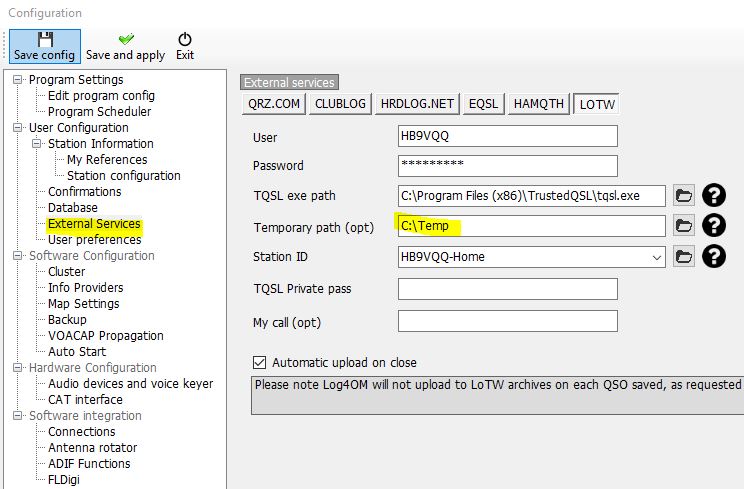Image resolution: width=744 pixels, height=489 pixels.
Task: Collapse the Hardware Configuration tree node
Action: [x=18, y=368]
